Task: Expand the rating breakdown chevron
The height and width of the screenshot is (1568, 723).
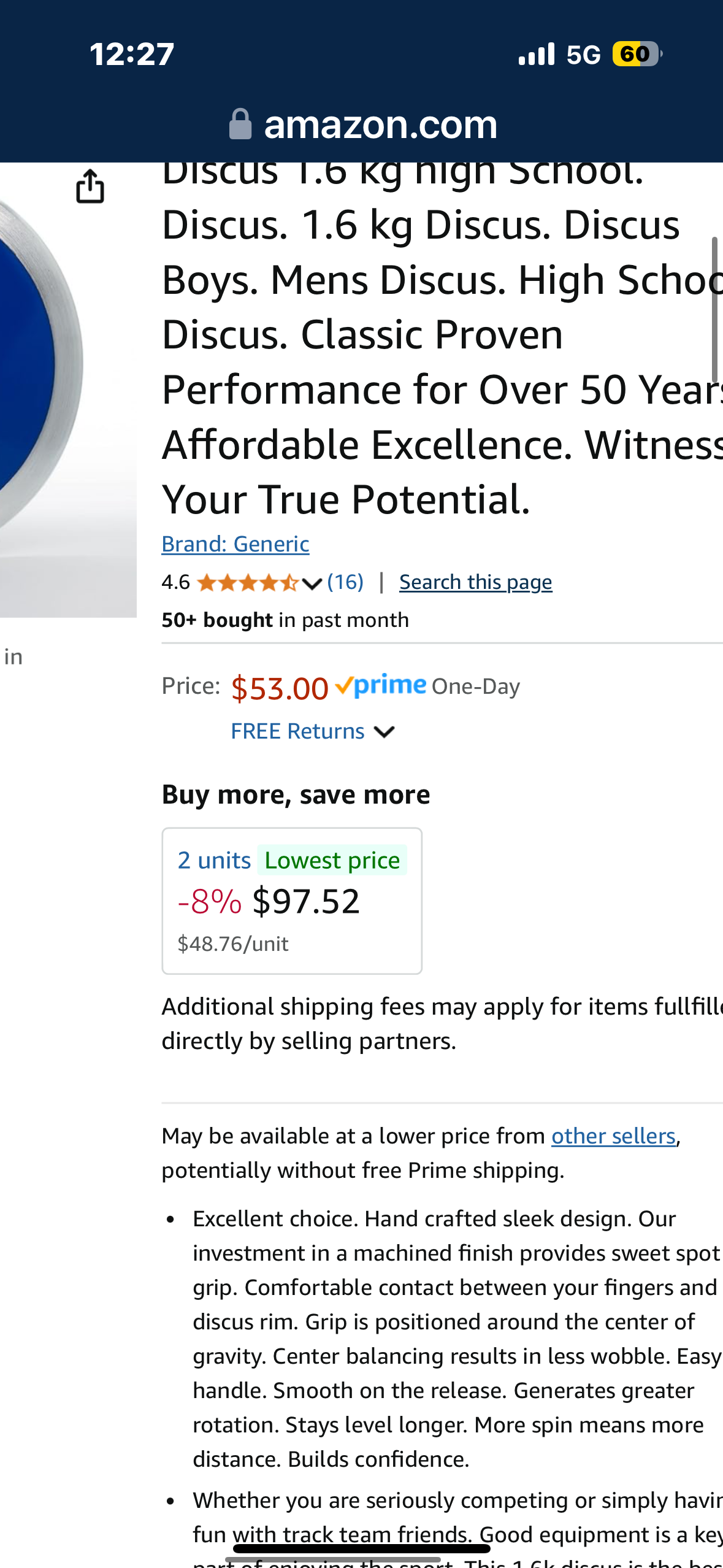Action: point(312,583)
